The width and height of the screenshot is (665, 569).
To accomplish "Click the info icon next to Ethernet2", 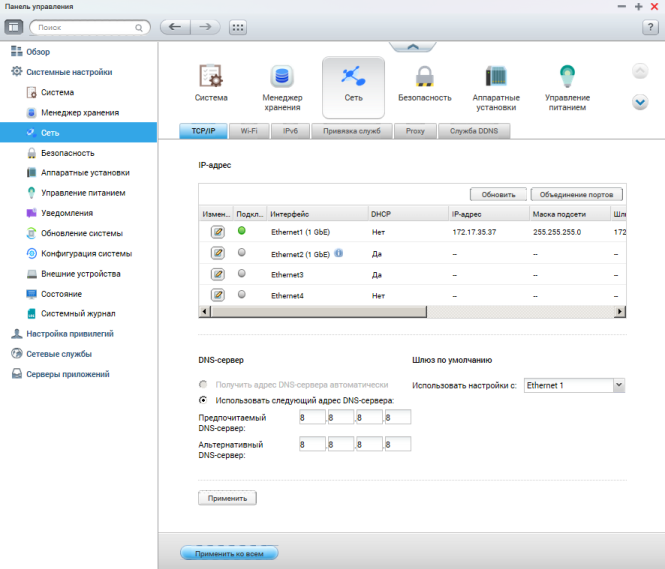I will coord(338,253).
